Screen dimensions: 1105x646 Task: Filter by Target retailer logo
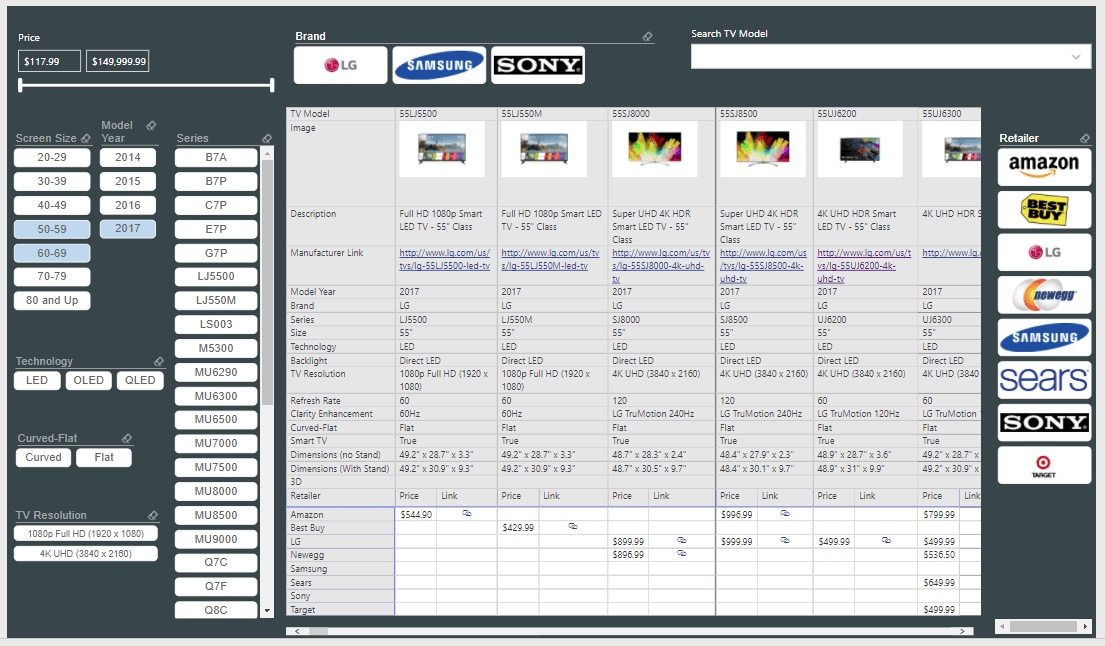point(1044,465)
